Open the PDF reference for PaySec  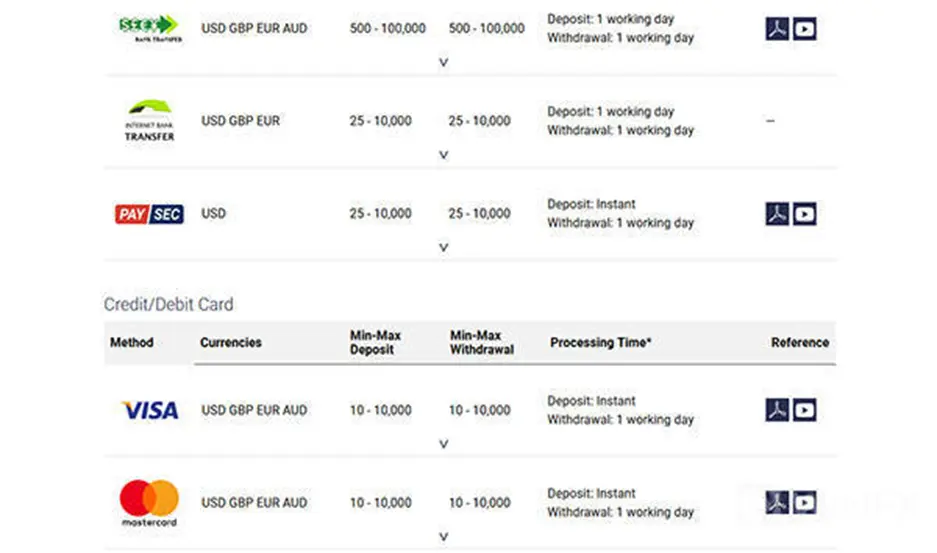pyautogui.click(x=777, y=213)
